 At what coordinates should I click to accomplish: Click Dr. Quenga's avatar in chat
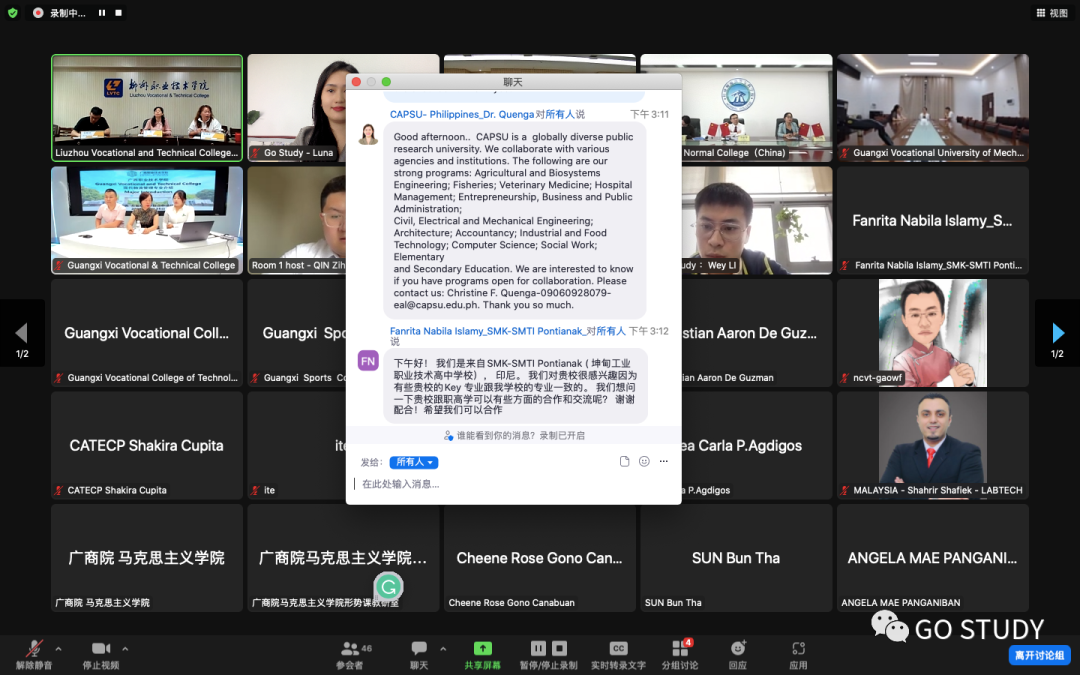(x=368, y=134)
